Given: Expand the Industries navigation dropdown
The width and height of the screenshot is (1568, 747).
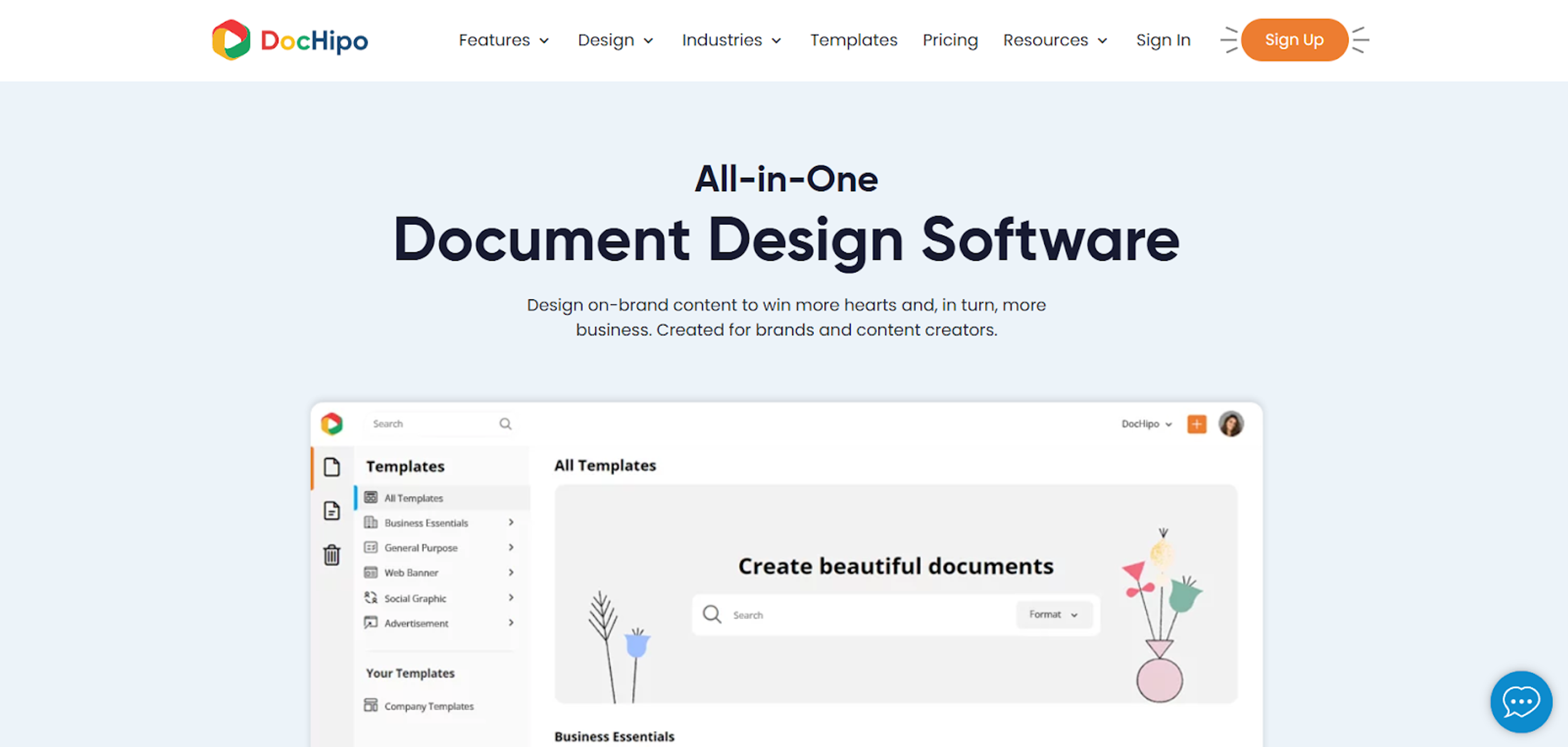Looking at the screenshot, I should (x=731, y=40).
